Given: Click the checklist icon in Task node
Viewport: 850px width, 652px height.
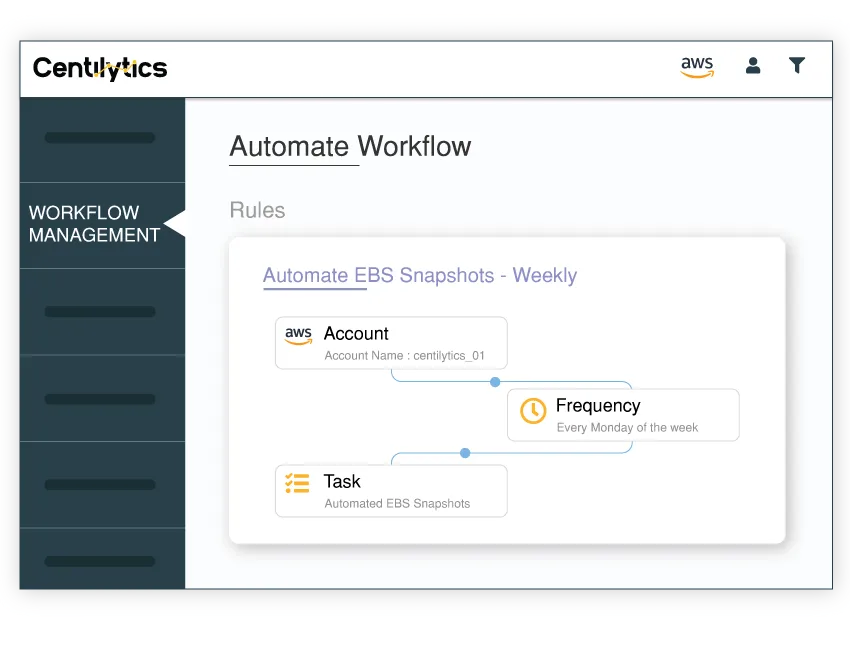Looking at the screenshot, I should (x=297, y=483).
